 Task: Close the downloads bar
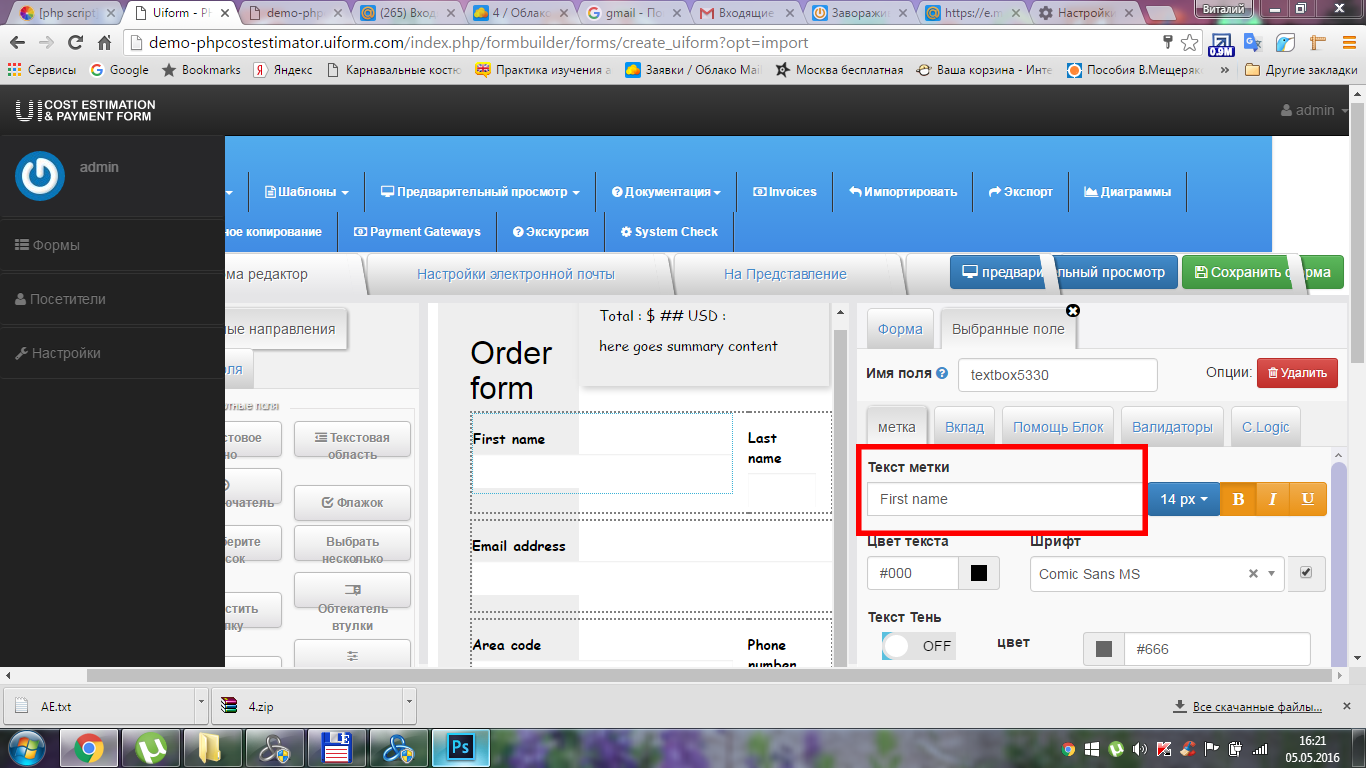1346,706
